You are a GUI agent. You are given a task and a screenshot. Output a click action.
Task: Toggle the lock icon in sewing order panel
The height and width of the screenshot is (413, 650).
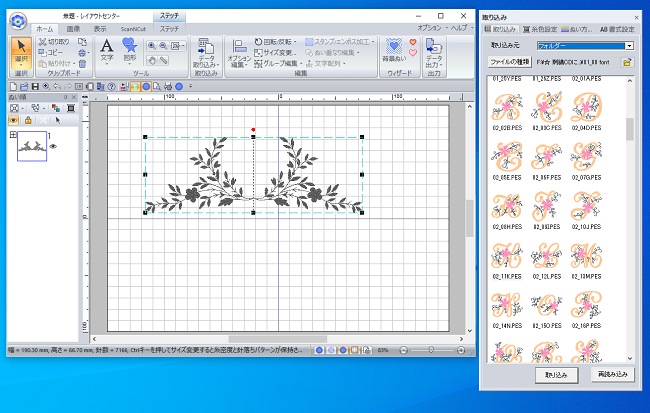pos(28,119)
